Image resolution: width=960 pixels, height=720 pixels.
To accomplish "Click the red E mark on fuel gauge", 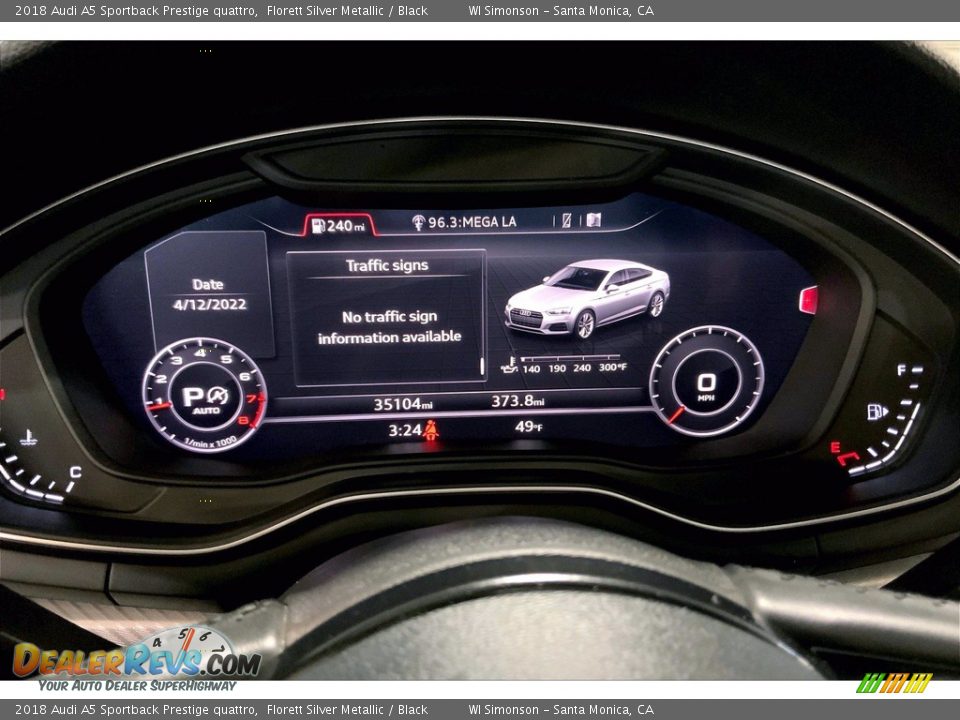I will 834,447.
